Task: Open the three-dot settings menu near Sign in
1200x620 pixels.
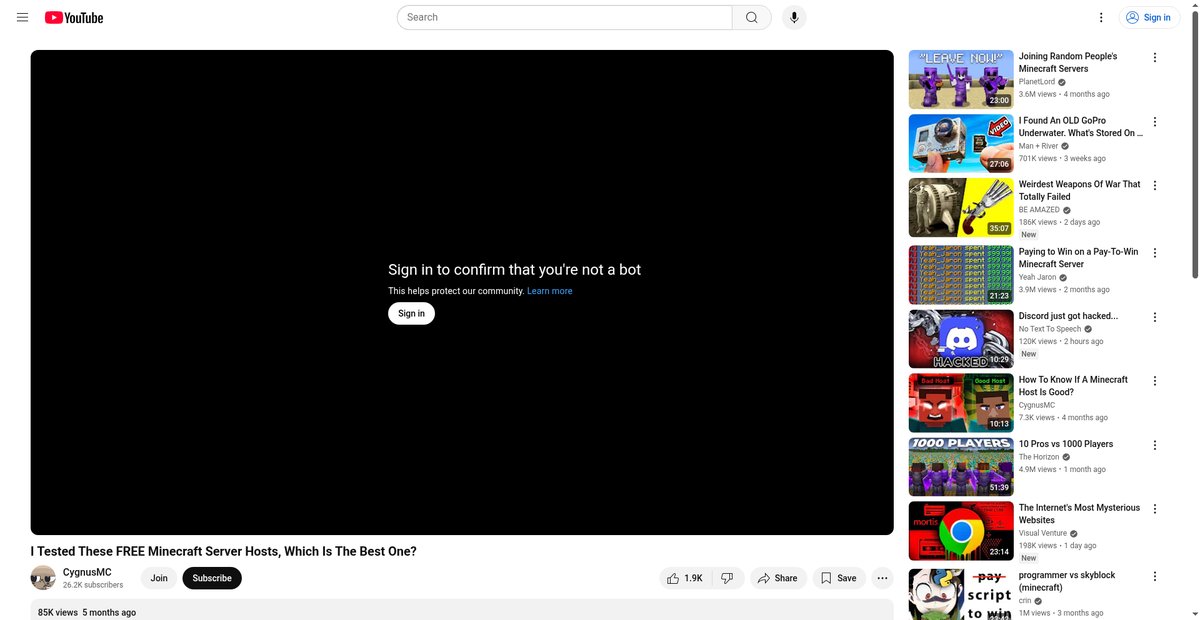Action: coord(1101,17)
